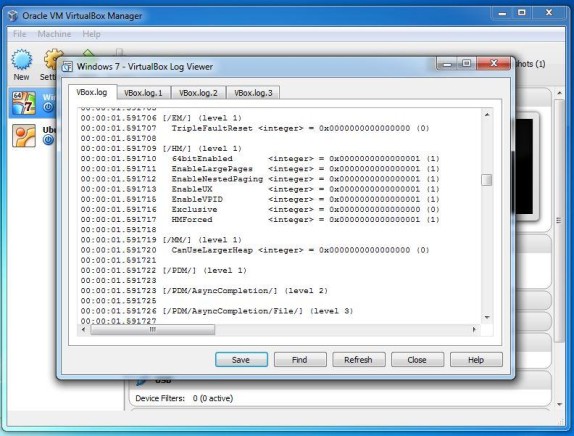Open the Snapshots (1) tab behind dialog
This screenshot has height=436, width=574.
[530, 64]
